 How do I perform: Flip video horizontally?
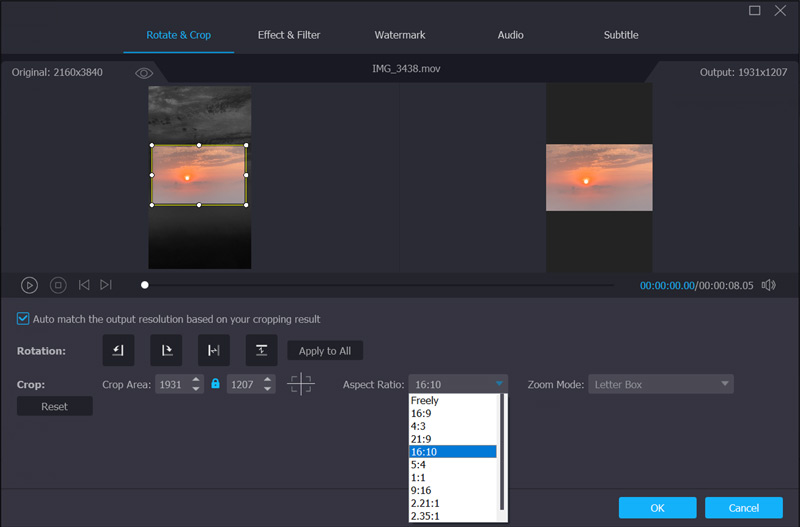(214, 350)
